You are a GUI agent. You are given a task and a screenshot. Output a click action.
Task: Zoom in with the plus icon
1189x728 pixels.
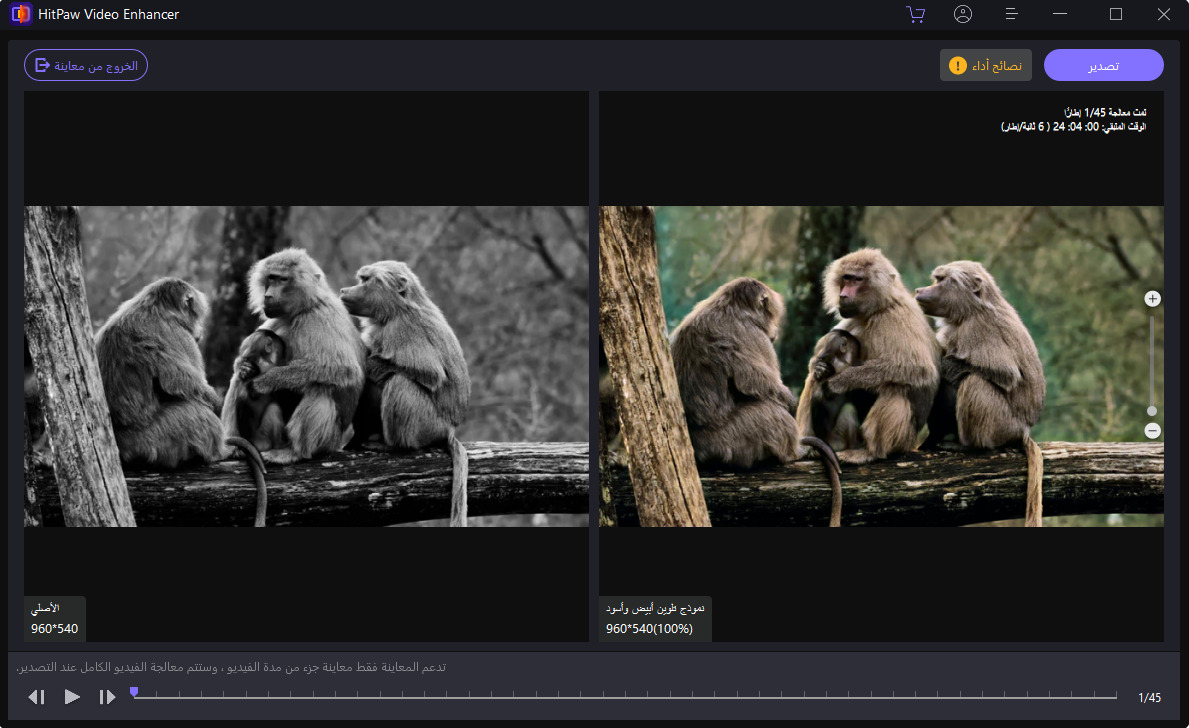pos(1152,299)
